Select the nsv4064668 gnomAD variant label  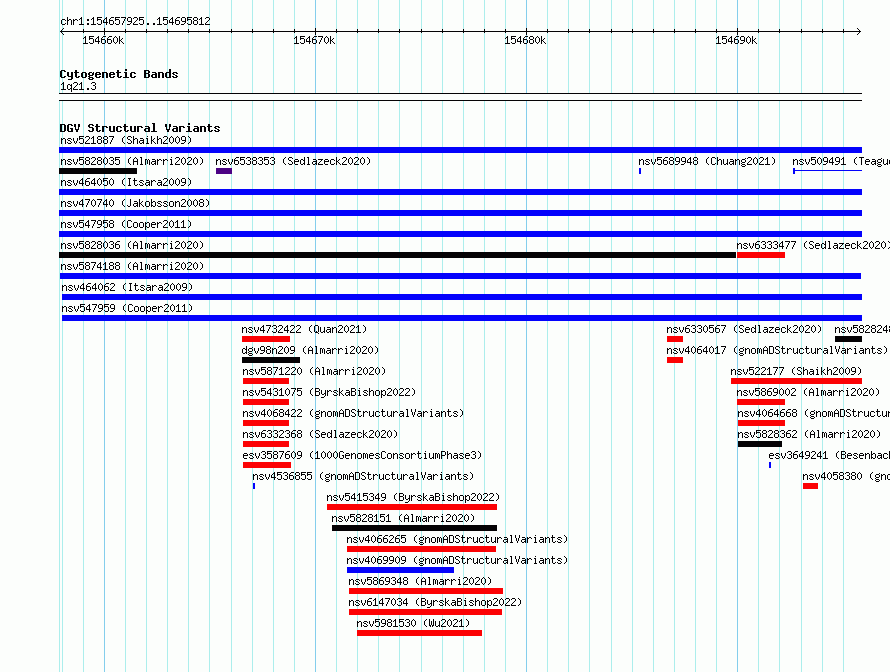click(813, 413)
